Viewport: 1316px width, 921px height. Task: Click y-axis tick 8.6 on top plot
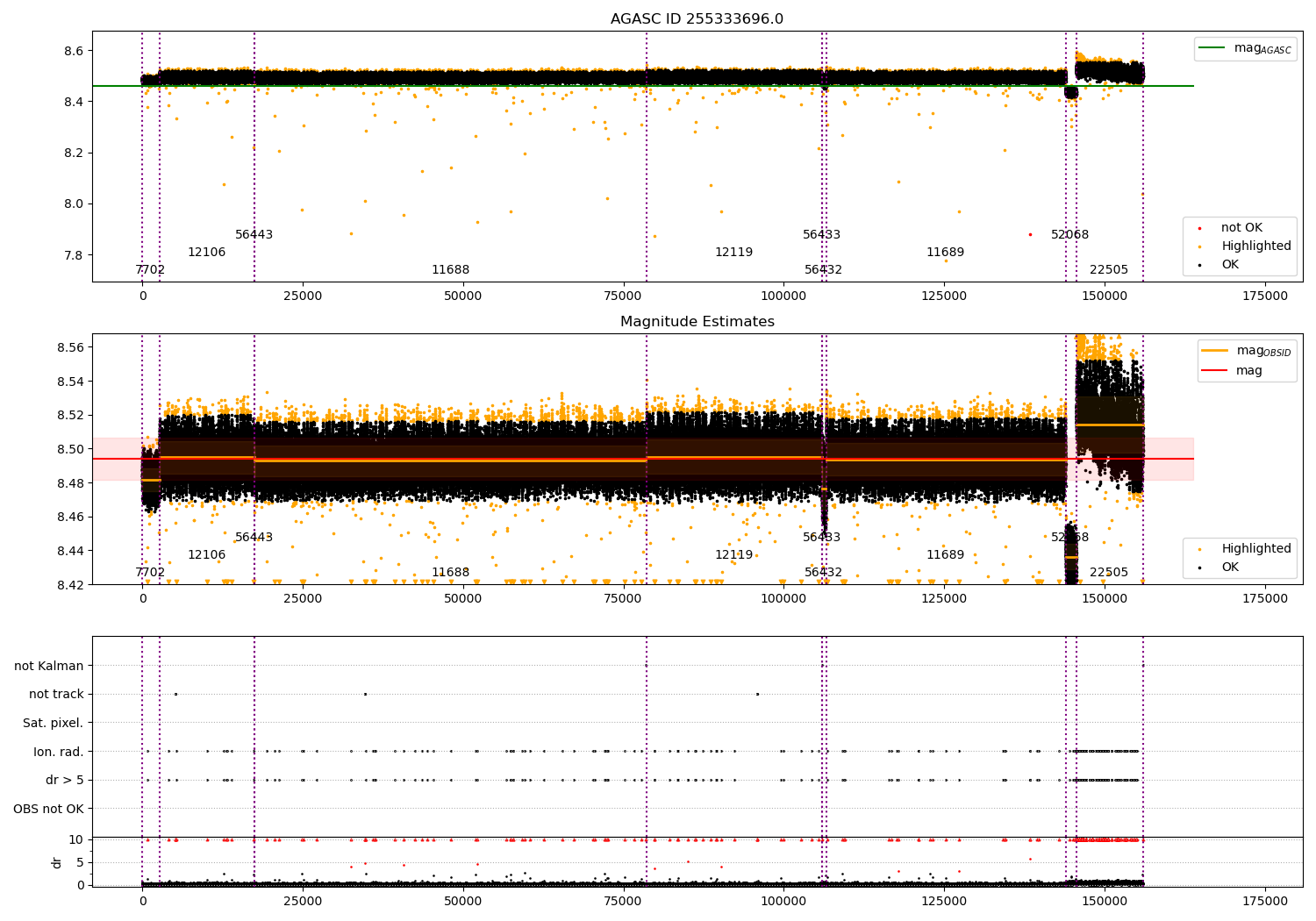[x=74, y=51]
